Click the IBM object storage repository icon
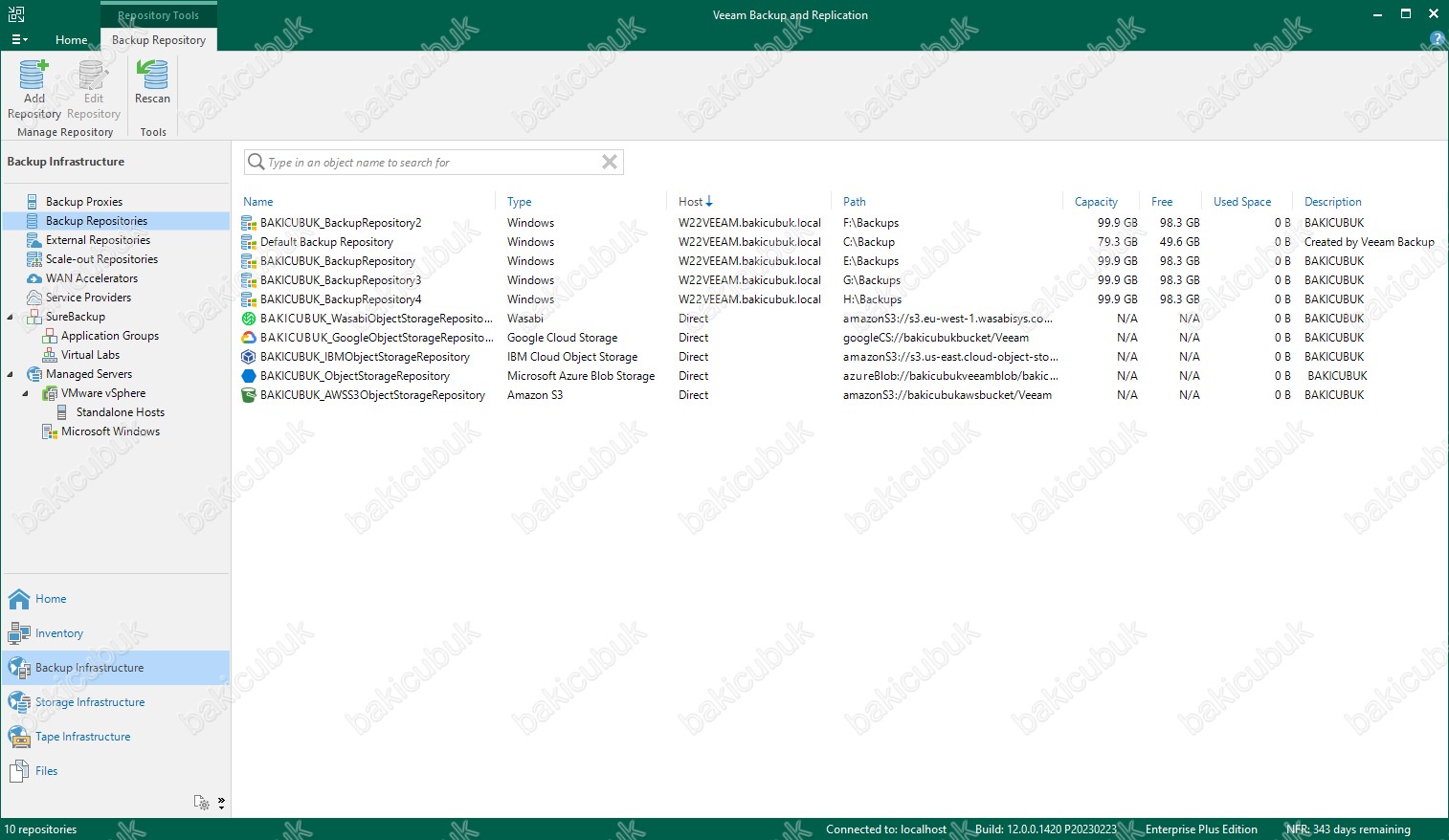This screenshot has height=840, width=1449. pos(249,357)
